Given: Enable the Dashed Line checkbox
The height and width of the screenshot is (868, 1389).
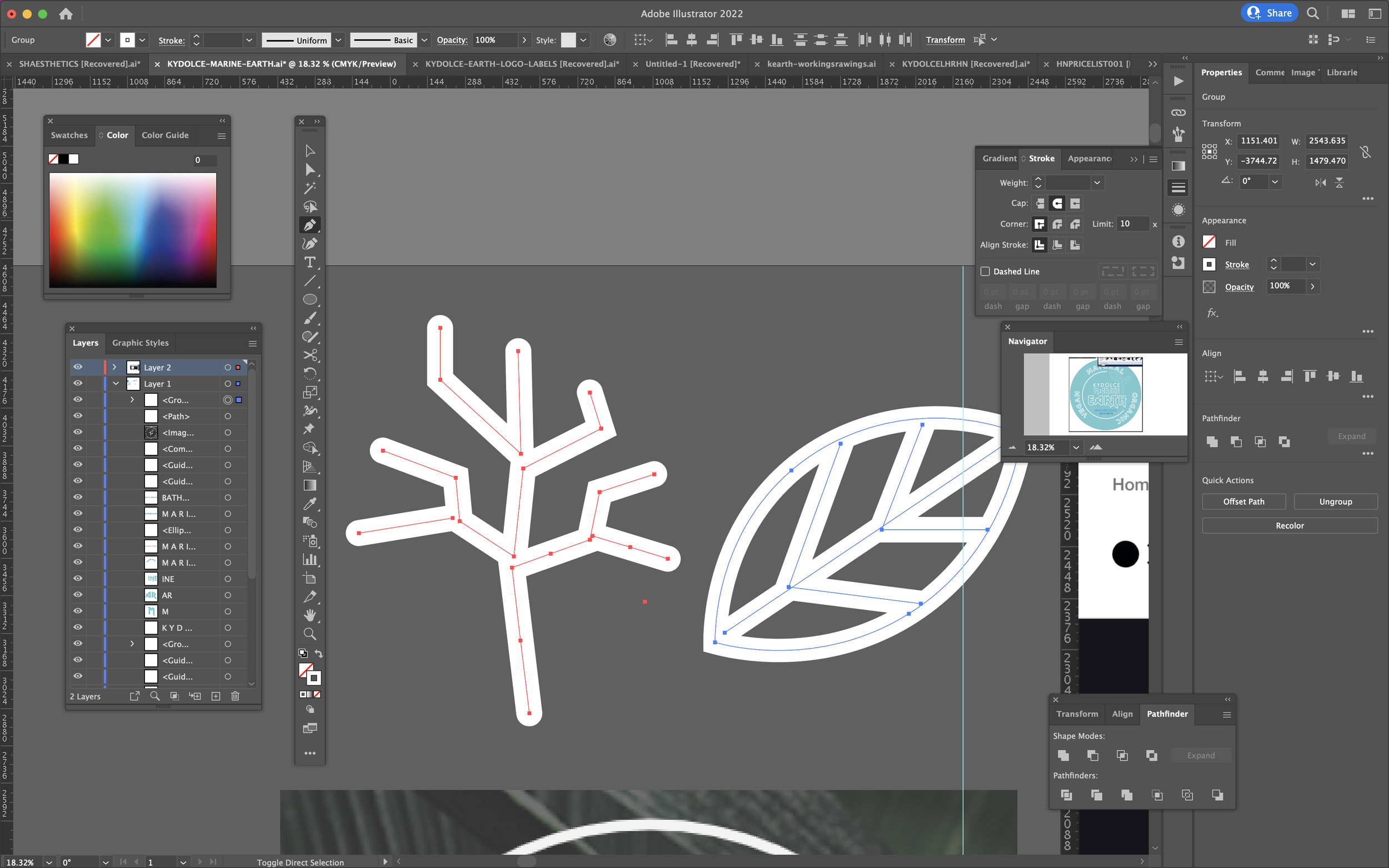Looking at the screenshot, I should [985, 272].
